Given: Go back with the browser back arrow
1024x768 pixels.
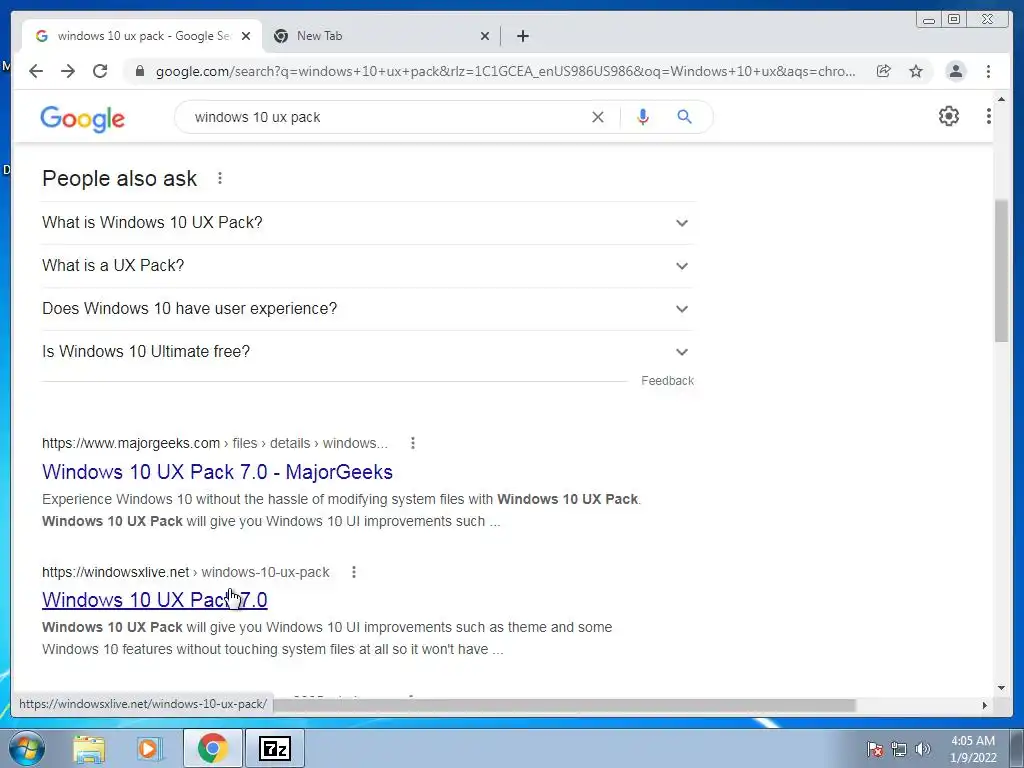Looking at the screenshot, I should point(36,71).
